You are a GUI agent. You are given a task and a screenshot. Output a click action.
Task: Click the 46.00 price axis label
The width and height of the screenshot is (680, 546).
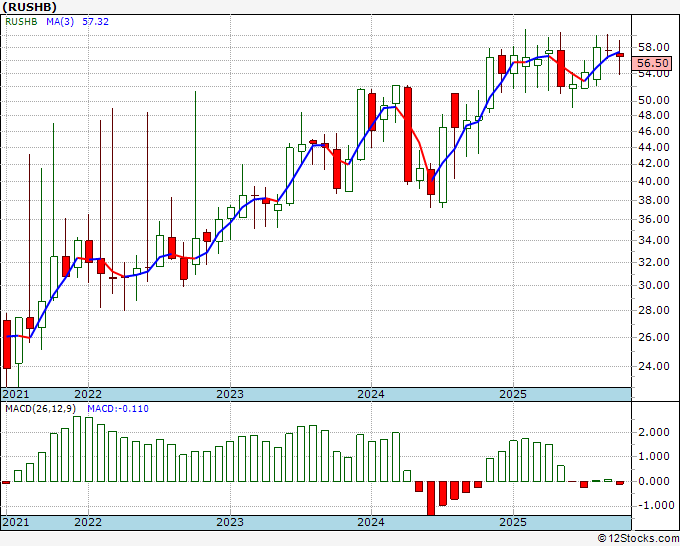(x=653, y=131)
